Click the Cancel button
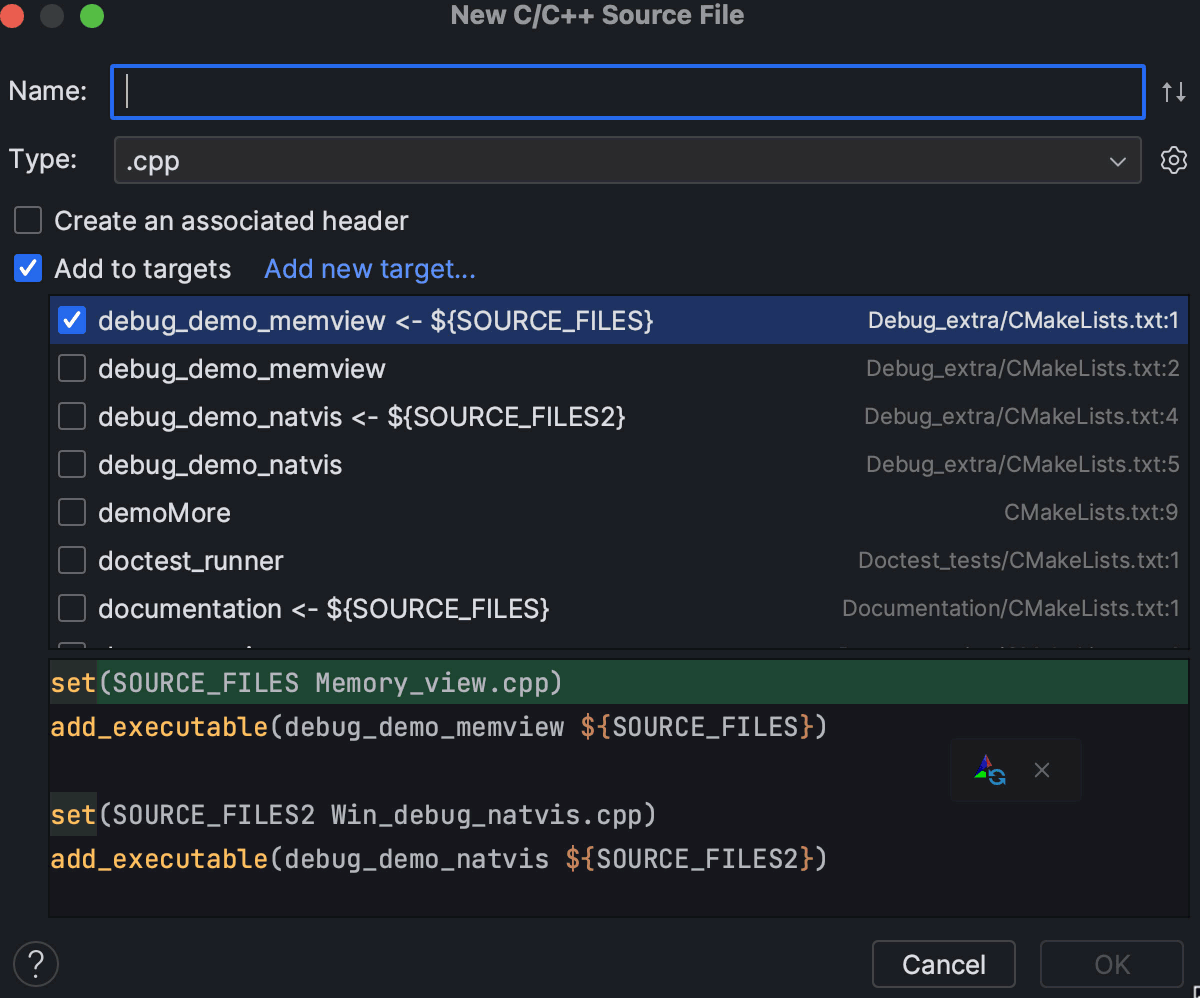This screenshot has height=998, width=1200. point(943,963)
